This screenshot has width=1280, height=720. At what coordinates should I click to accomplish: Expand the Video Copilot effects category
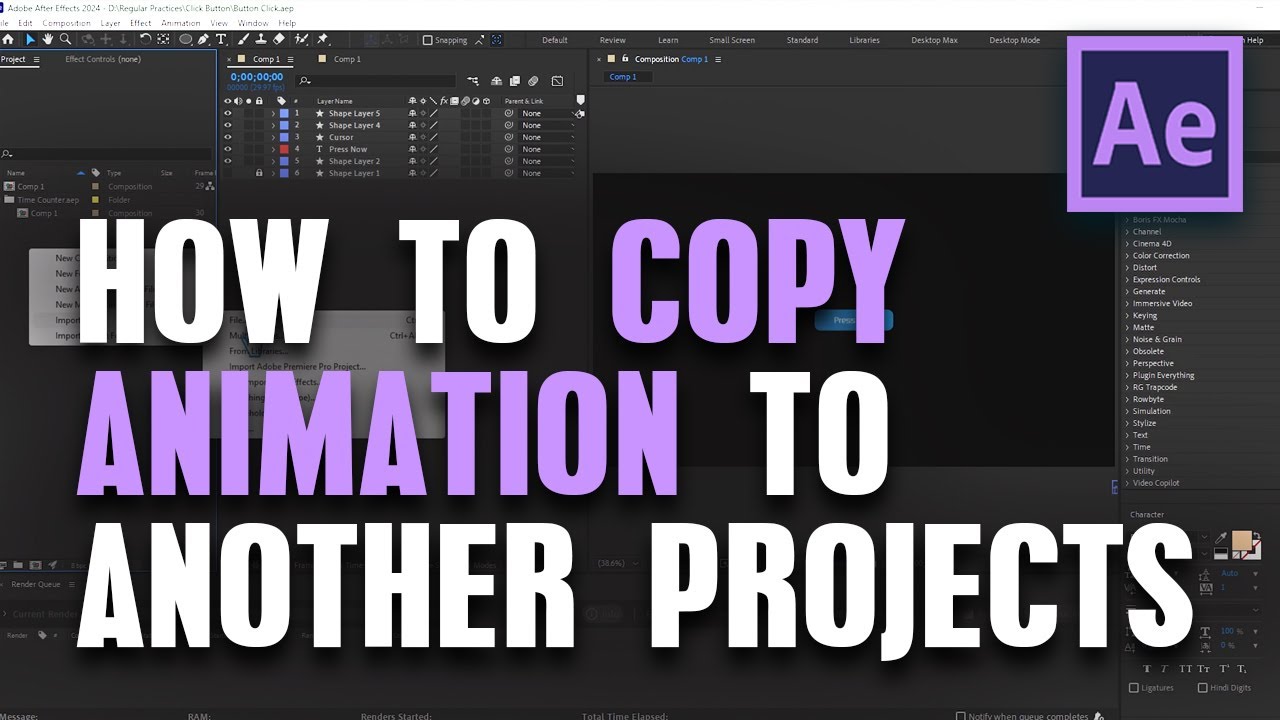coord(1128,483)
